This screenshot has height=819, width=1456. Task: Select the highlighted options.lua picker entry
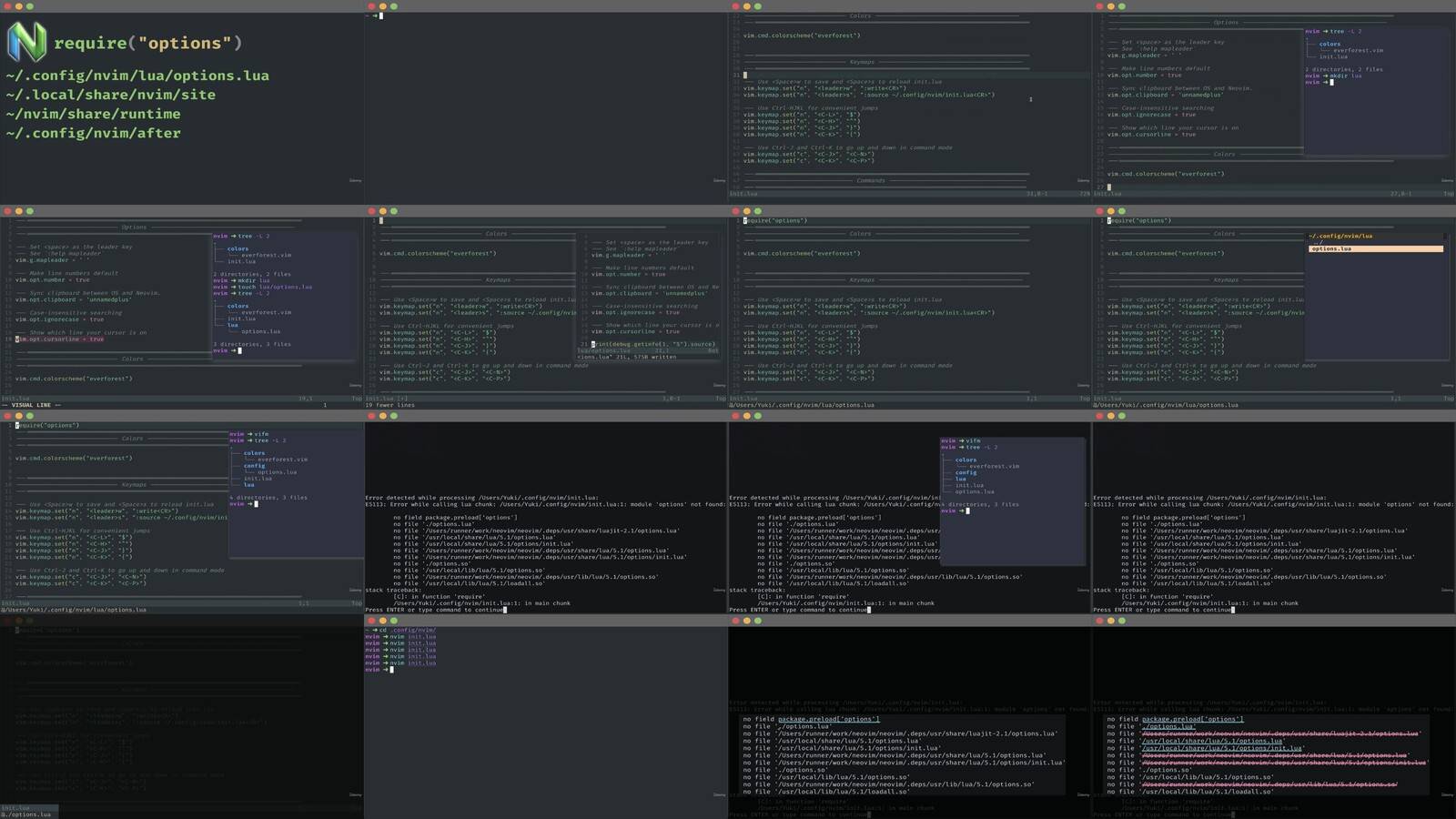1375,248
